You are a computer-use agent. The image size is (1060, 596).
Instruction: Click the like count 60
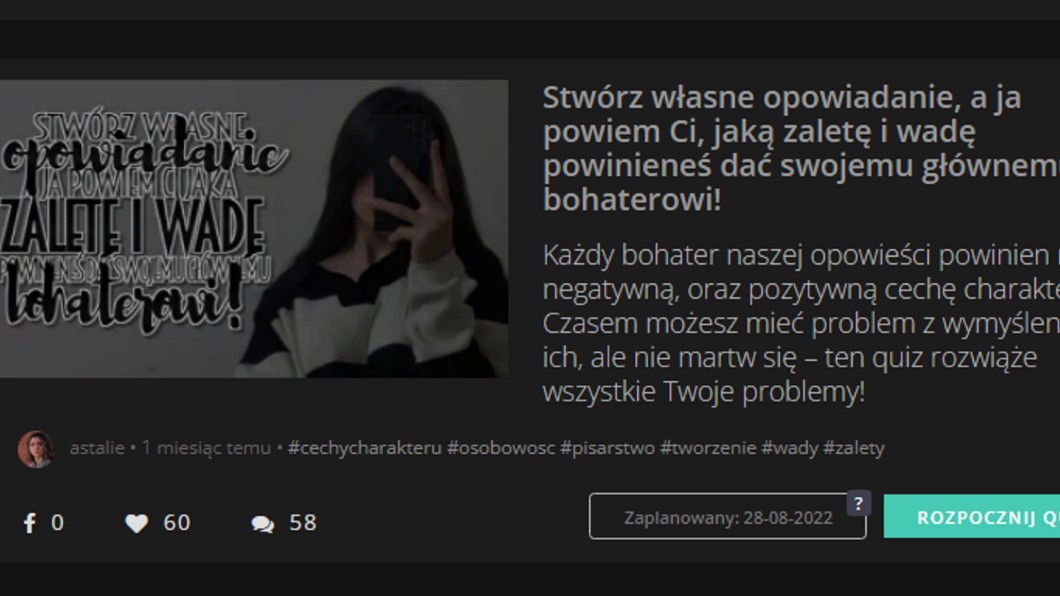tap(176, 523)
